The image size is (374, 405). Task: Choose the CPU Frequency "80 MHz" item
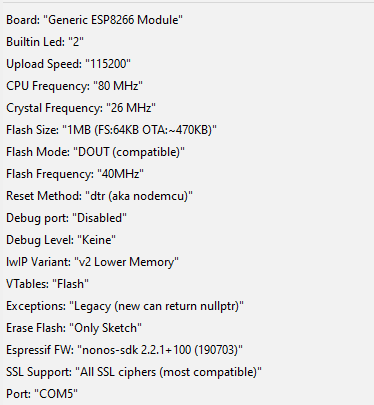pyautogui.click(x=187, y=86)
